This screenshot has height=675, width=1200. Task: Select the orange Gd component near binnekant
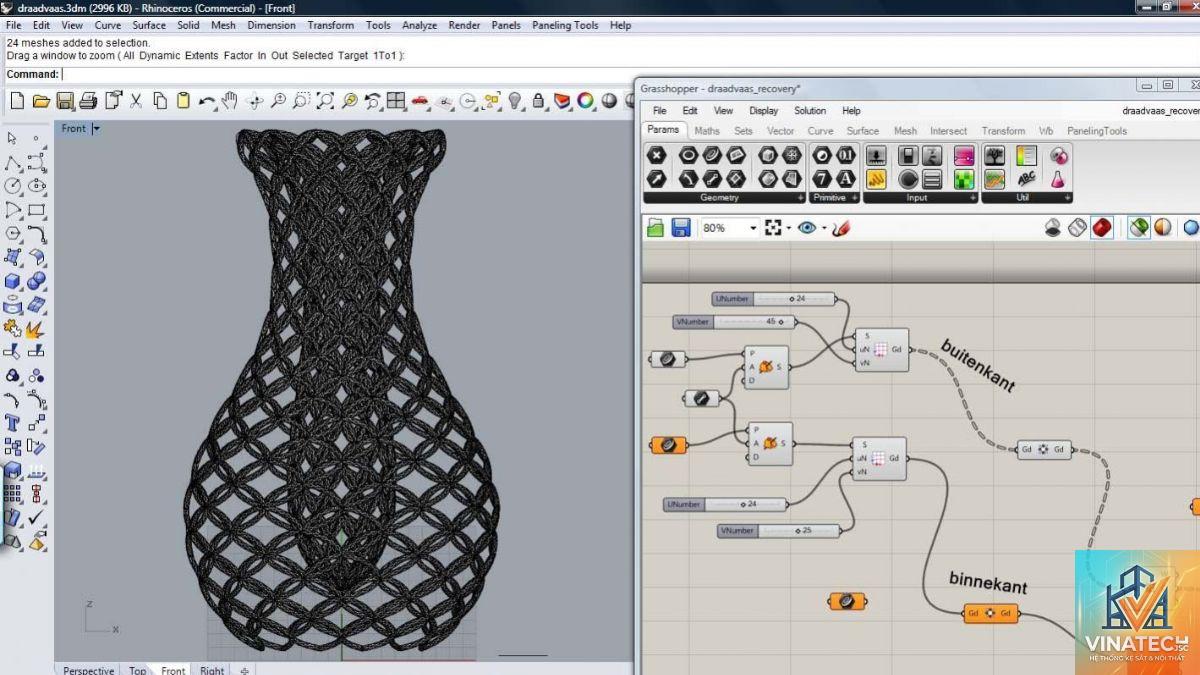point(991,613)
